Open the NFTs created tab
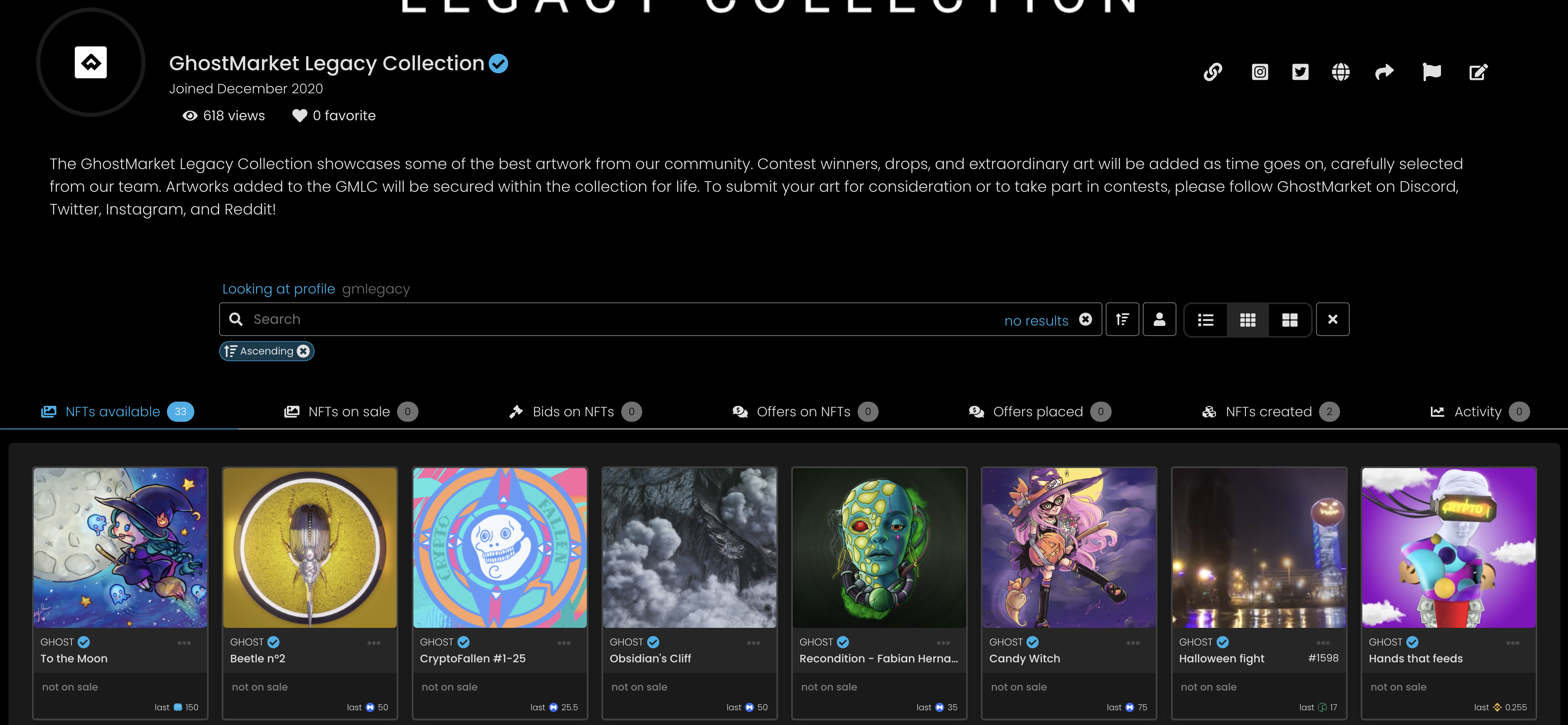 pyautogui.click(x=1269, y=412)
